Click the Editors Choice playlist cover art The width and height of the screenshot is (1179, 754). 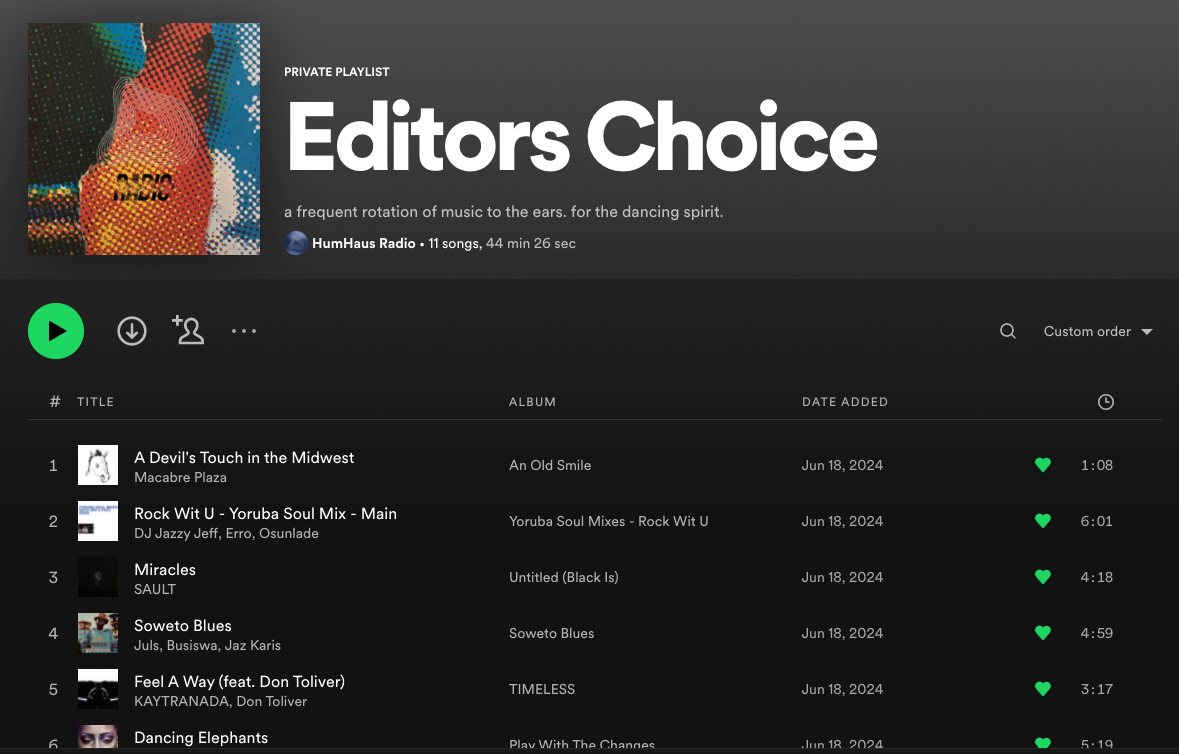(144, 139)
